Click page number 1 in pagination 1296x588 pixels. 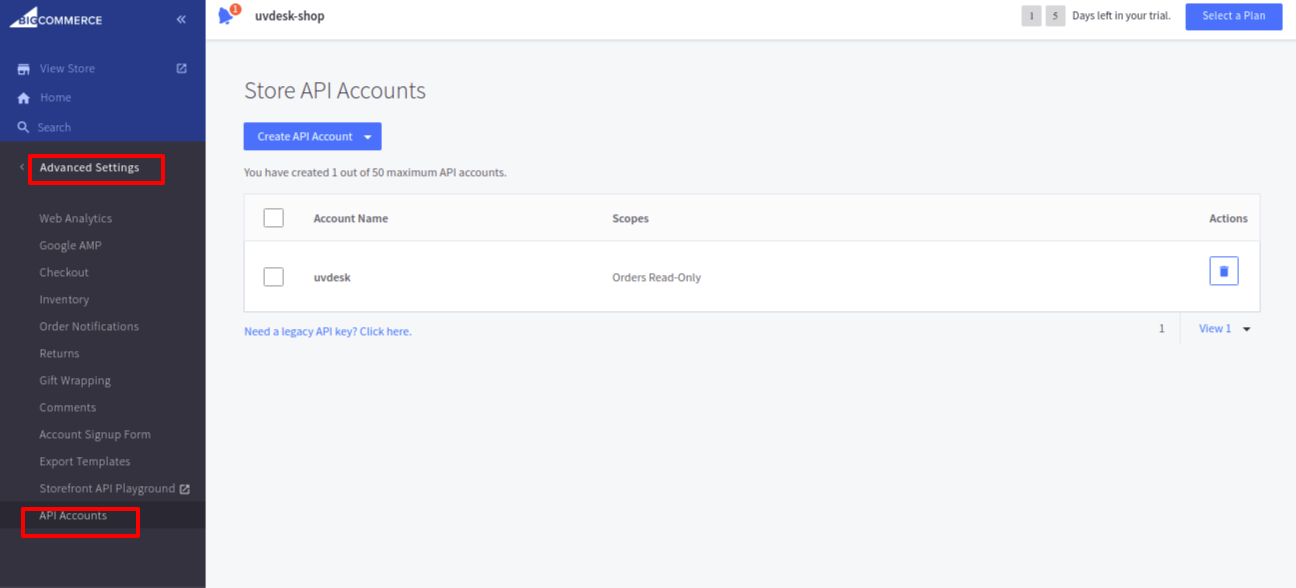1161,328
